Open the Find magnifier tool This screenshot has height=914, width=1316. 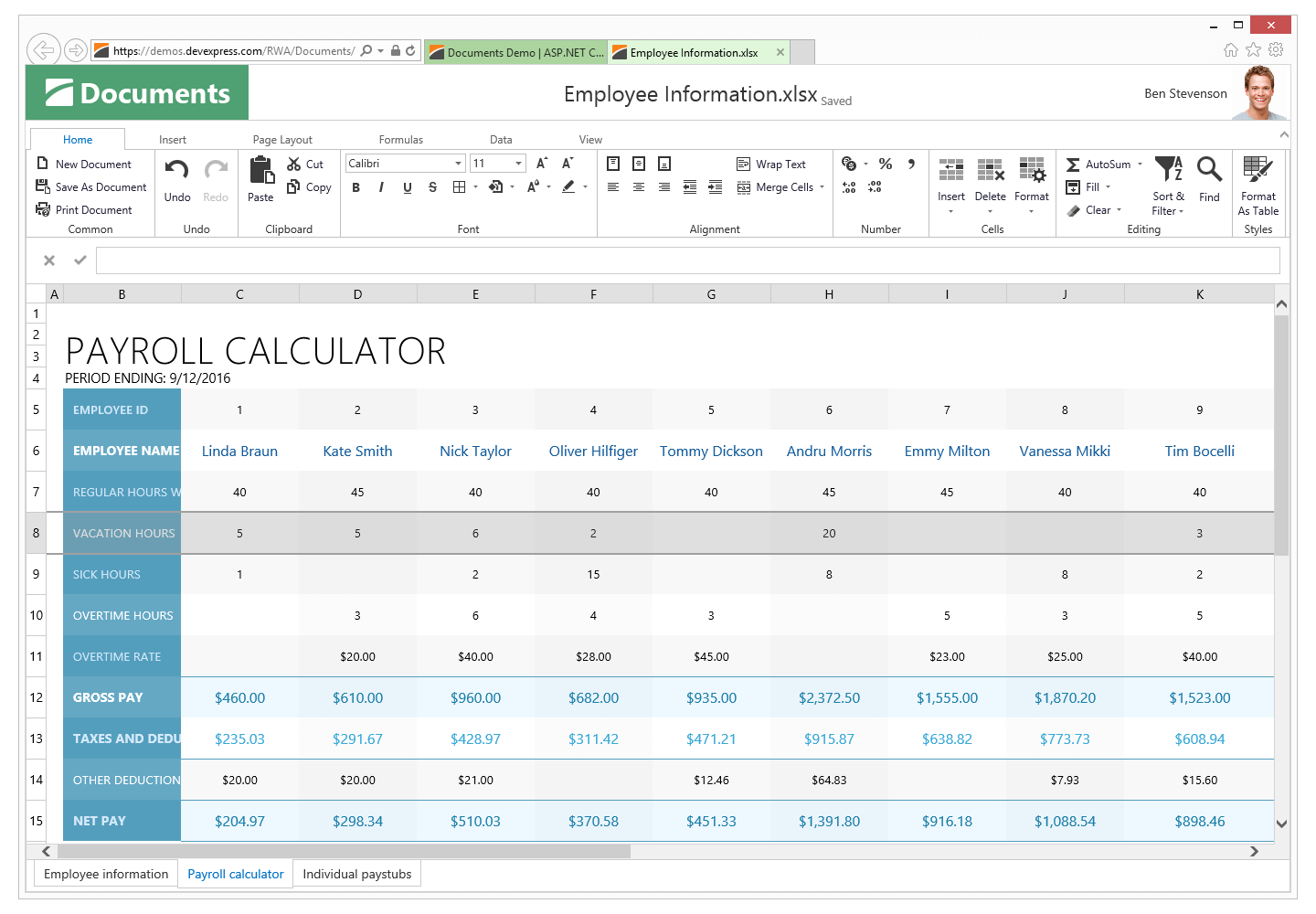pyautogui.click(x=1209, y=171)
